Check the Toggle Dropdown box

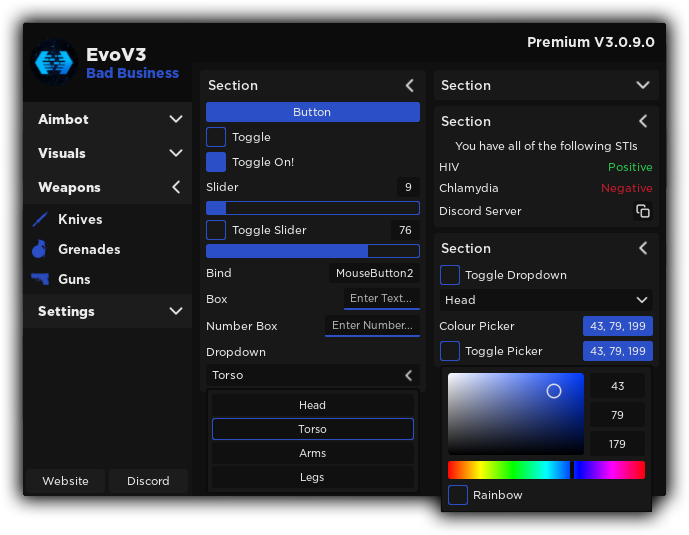point(450,275)
